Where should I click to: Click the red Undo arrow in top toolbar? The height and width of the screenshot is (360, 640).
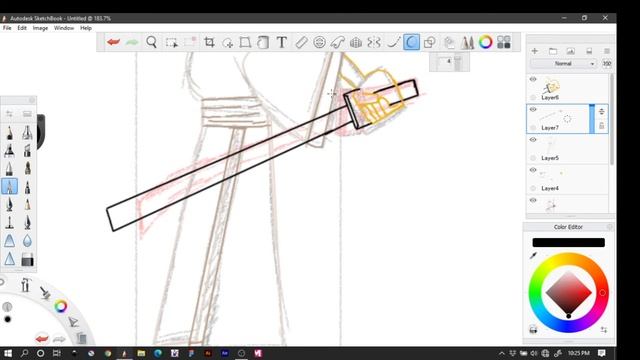[x=113, y=42]
